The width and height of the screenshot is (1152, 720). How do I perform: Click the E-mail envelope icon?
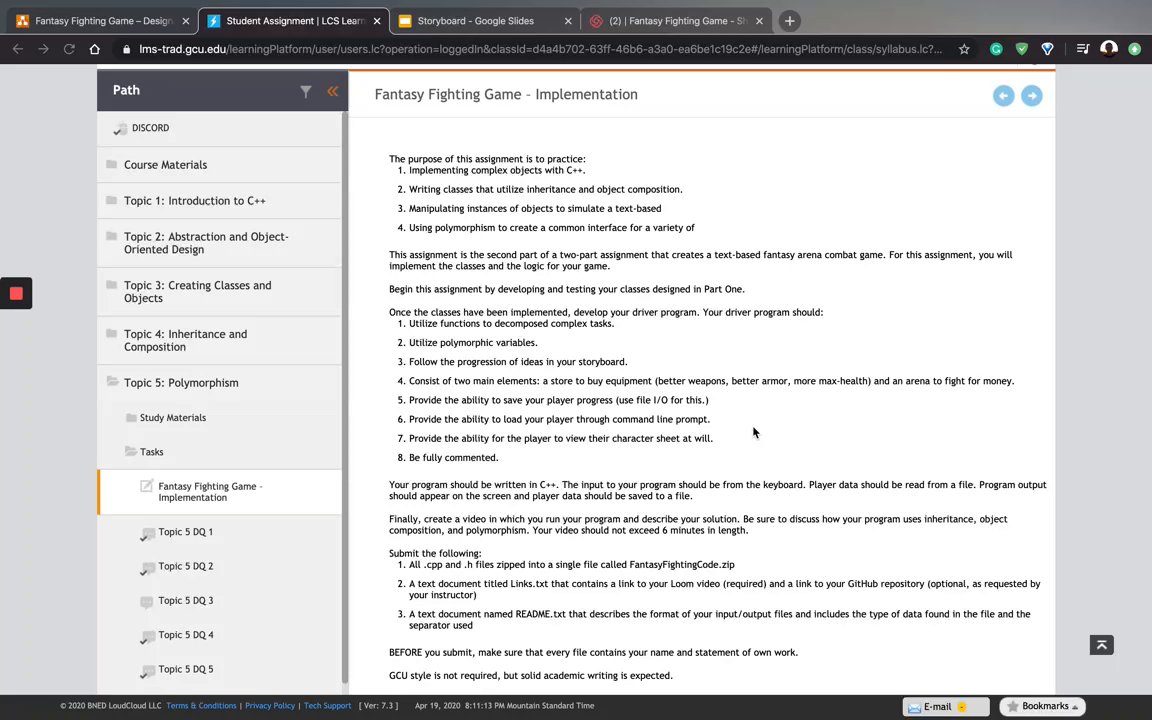click(x=915, y=708)
